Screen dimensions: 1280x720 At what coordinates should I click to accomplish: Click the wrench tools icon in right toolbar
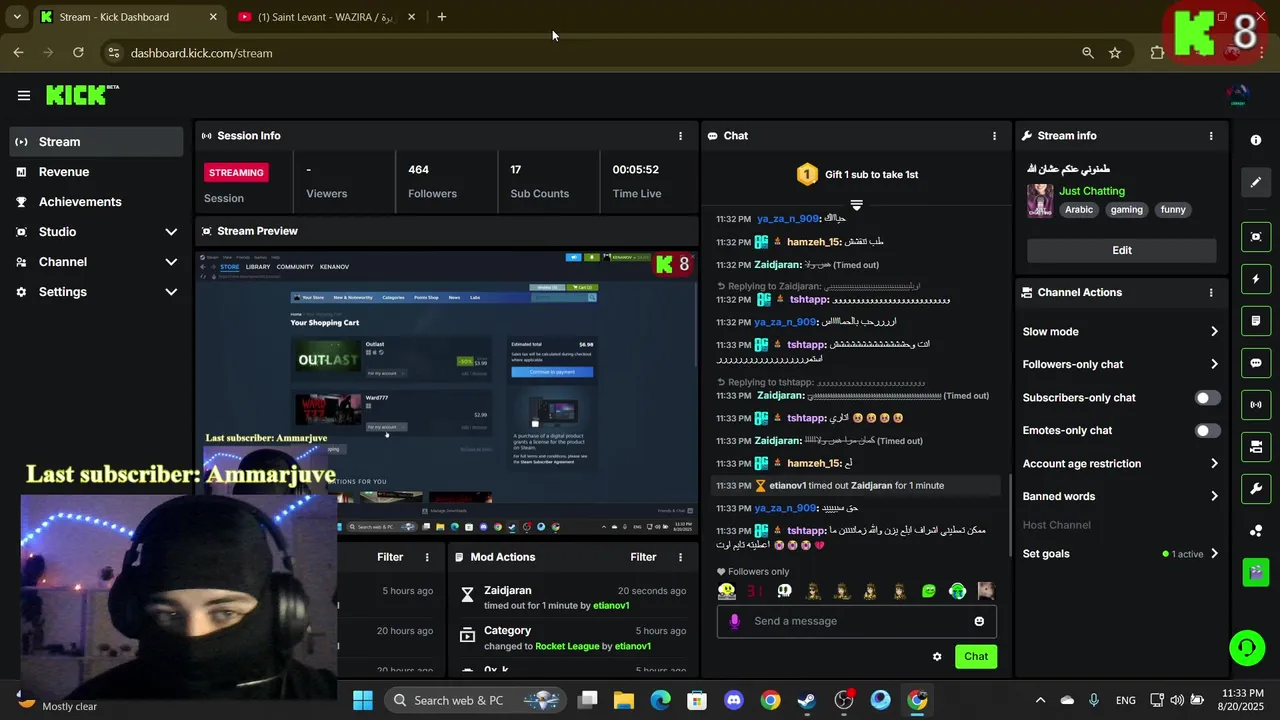[x=1256, y=488]
